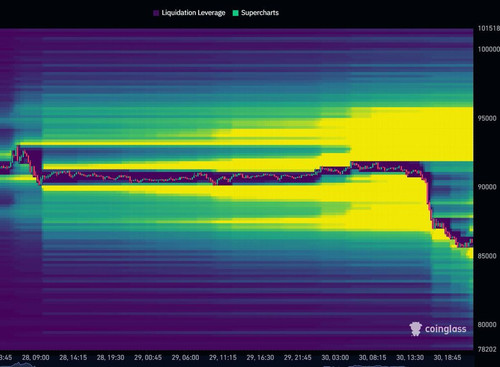Click the 29, 16:30 time axis label
This screenshot has height=367, width=500.
(260, 358)
